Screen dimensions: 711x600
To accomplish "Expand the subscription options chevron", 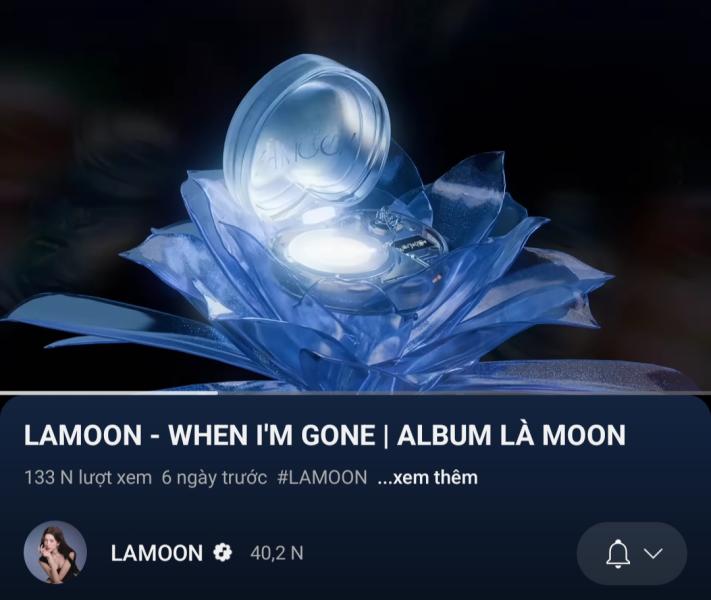I will tap(653, 553).
